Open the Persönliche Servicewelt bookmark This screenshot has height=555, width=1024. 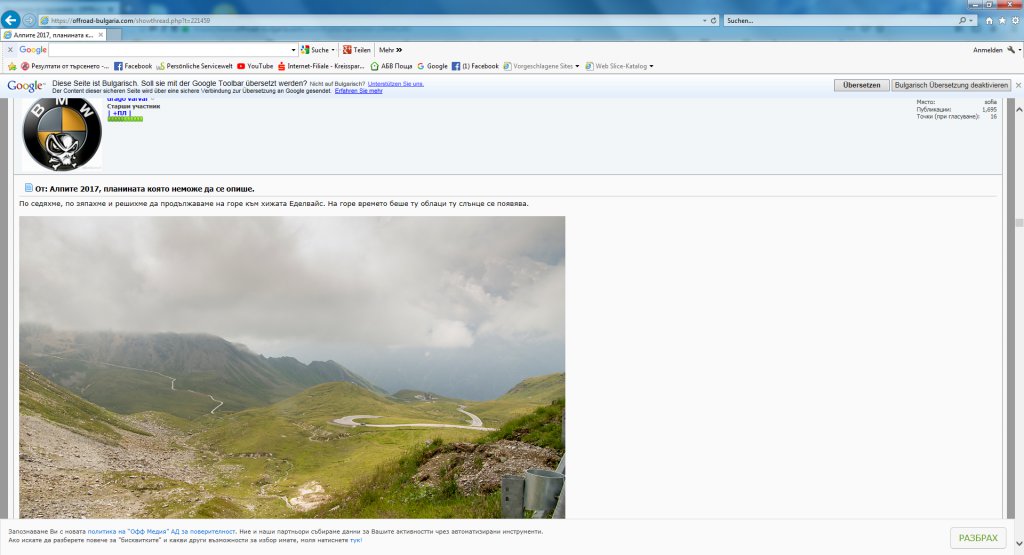coord(194,67)
